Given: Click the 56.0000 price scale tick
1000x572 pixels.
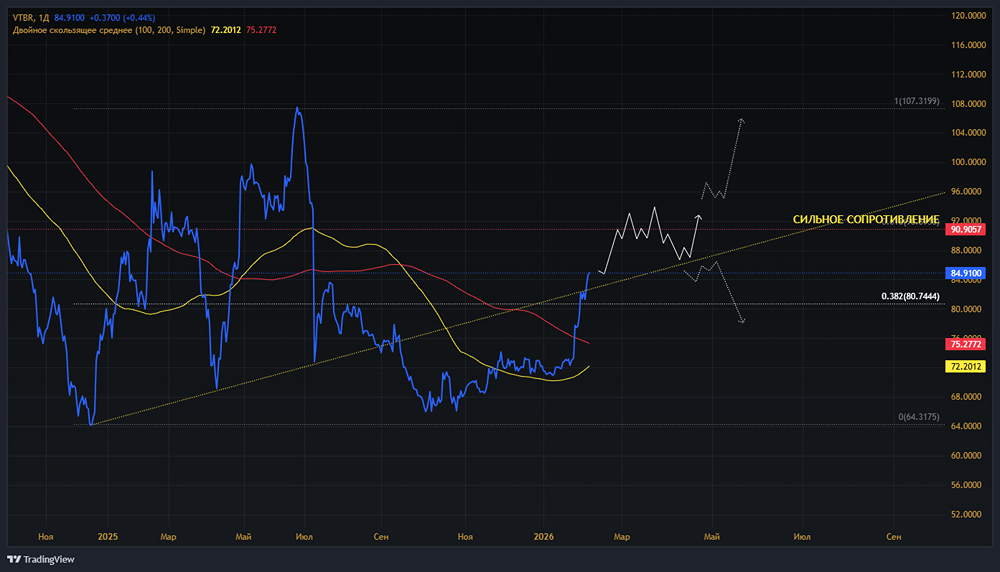Looking at the screenshot, I should tap(968, 485).
